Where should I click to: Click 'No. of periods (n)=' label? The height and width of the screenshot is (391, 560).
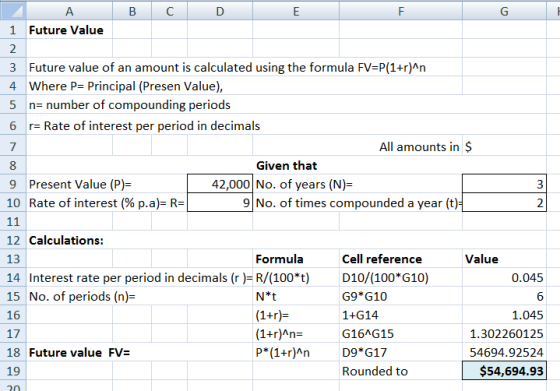tap(82, 296)
